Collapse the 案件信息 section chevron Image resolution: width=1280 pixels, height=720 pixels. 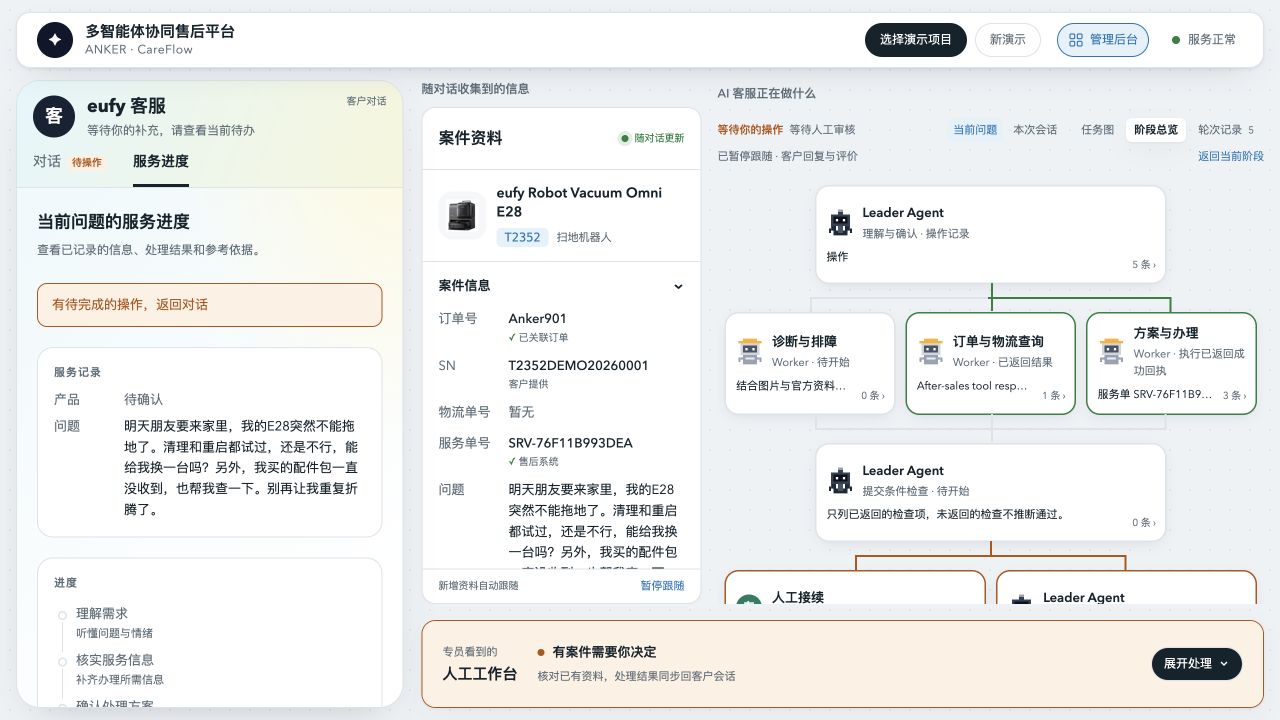pos(678,286)
